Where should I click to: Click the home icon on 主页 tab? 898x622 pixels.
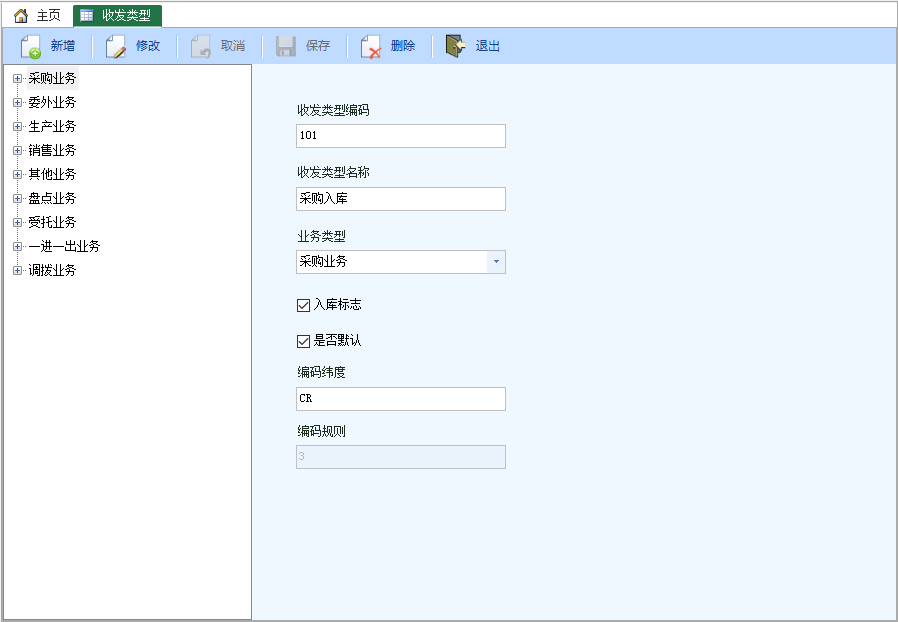coord(21,15)
